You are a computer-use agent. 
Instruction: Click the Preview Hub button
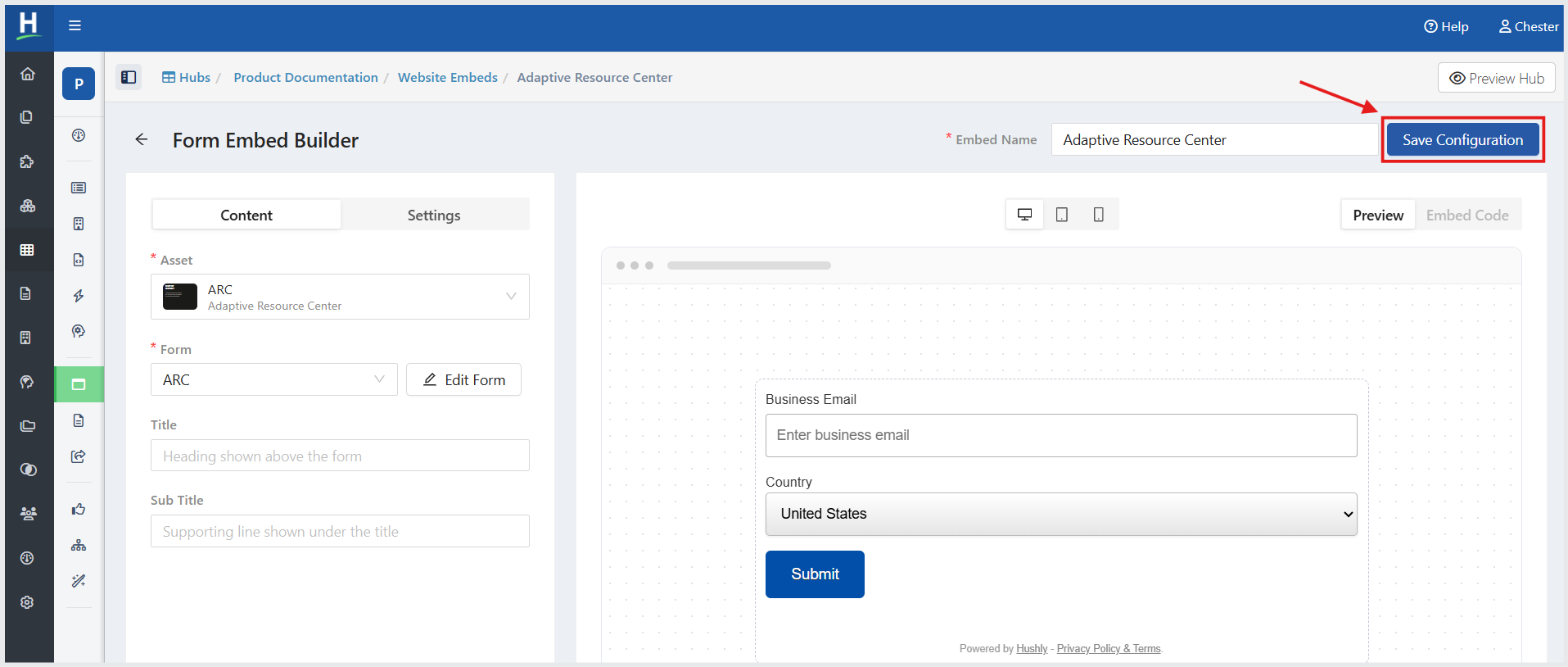[x=1497, y=78]
